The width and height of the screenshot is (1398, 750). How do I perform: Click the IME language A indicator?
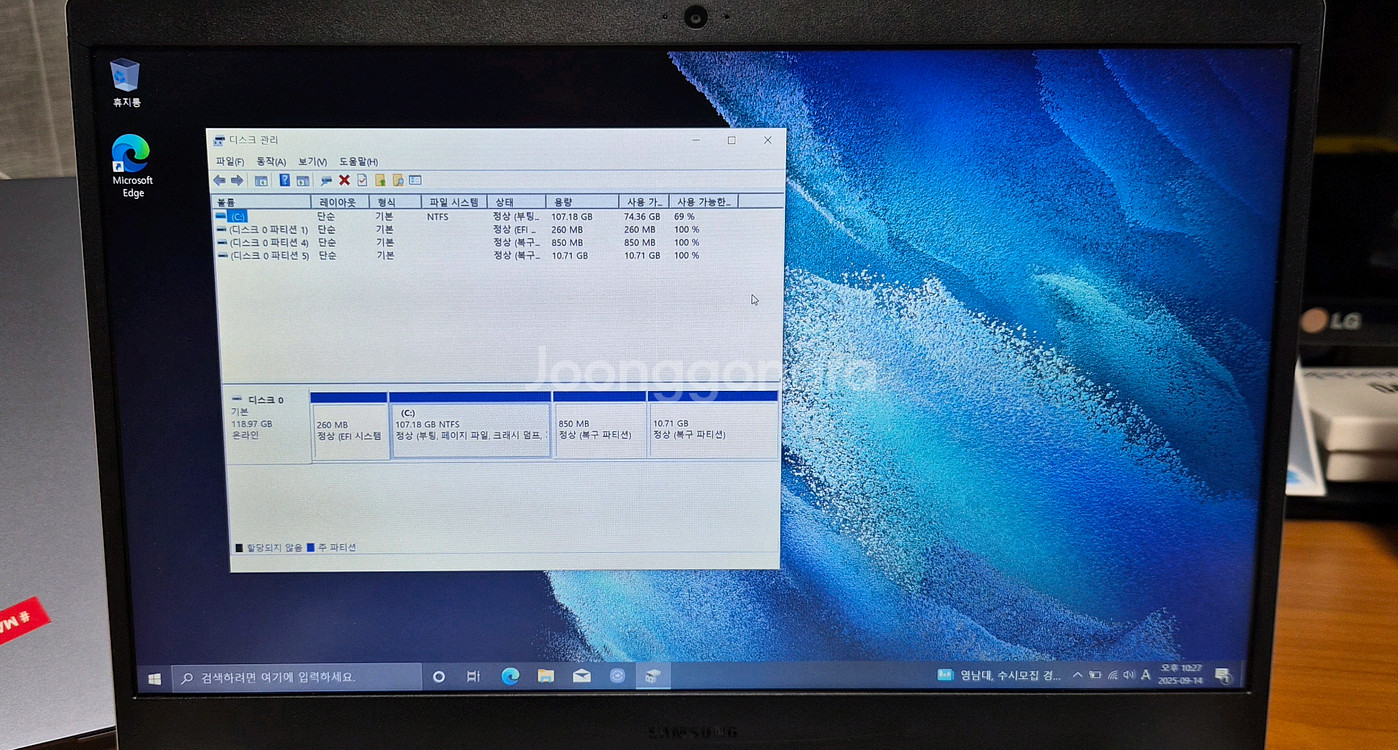pos(1146,675)
